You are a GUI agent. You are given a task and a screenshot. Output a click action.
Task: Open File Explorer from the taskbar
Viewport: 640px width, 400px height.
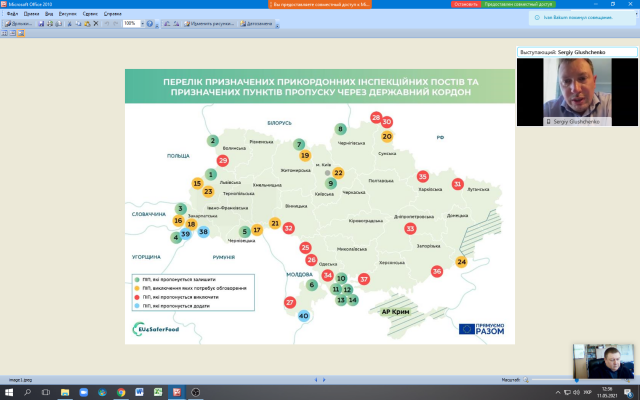[x=65, y=392]
